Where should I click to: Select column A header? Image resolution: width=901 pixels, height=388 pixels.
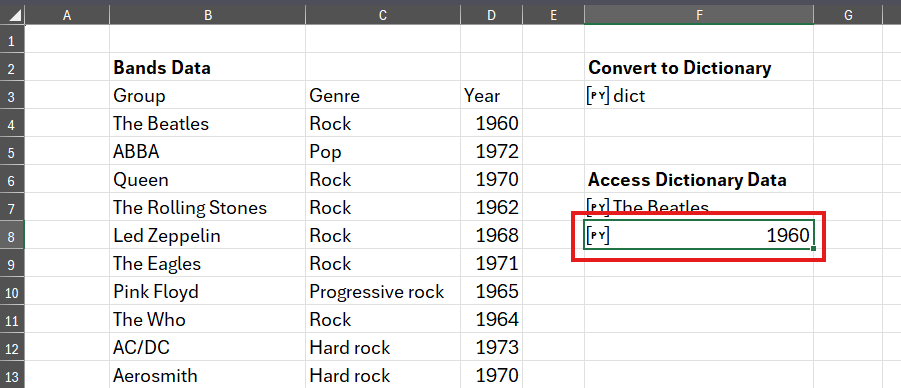click(x=67, y=16)
